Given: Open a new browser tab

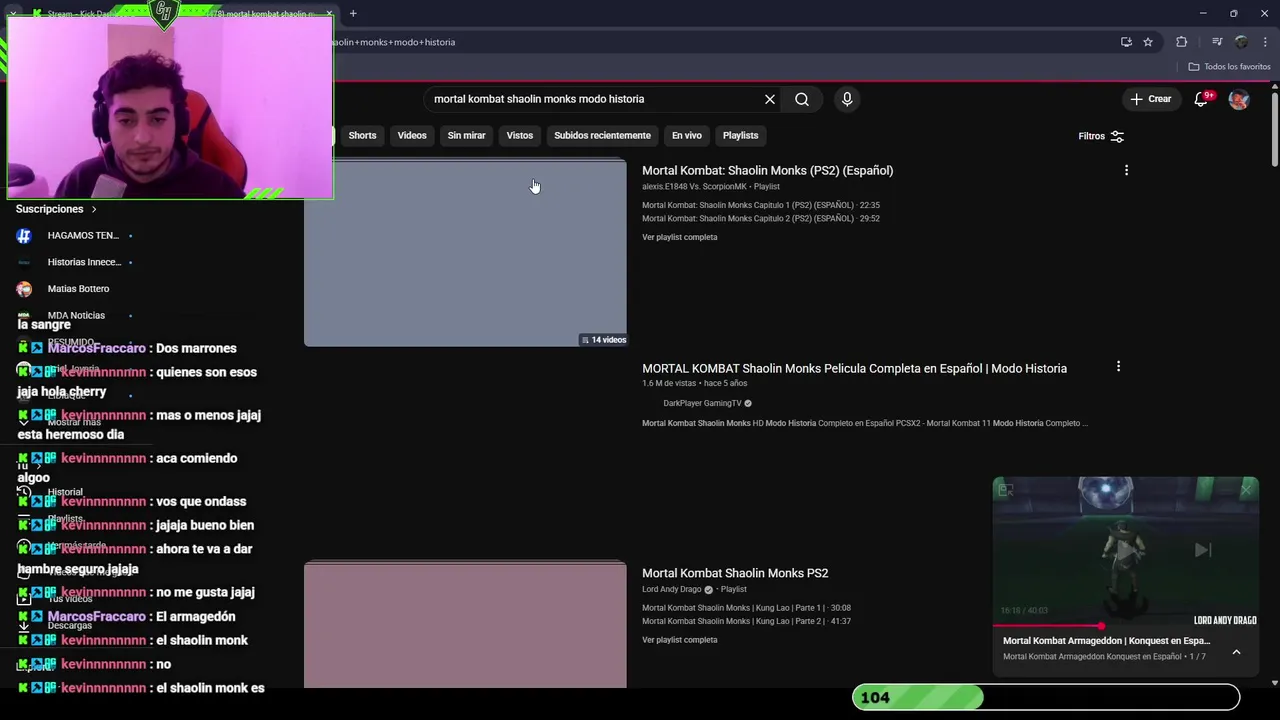Looking at the screenshot, I should tap(353, 13).
